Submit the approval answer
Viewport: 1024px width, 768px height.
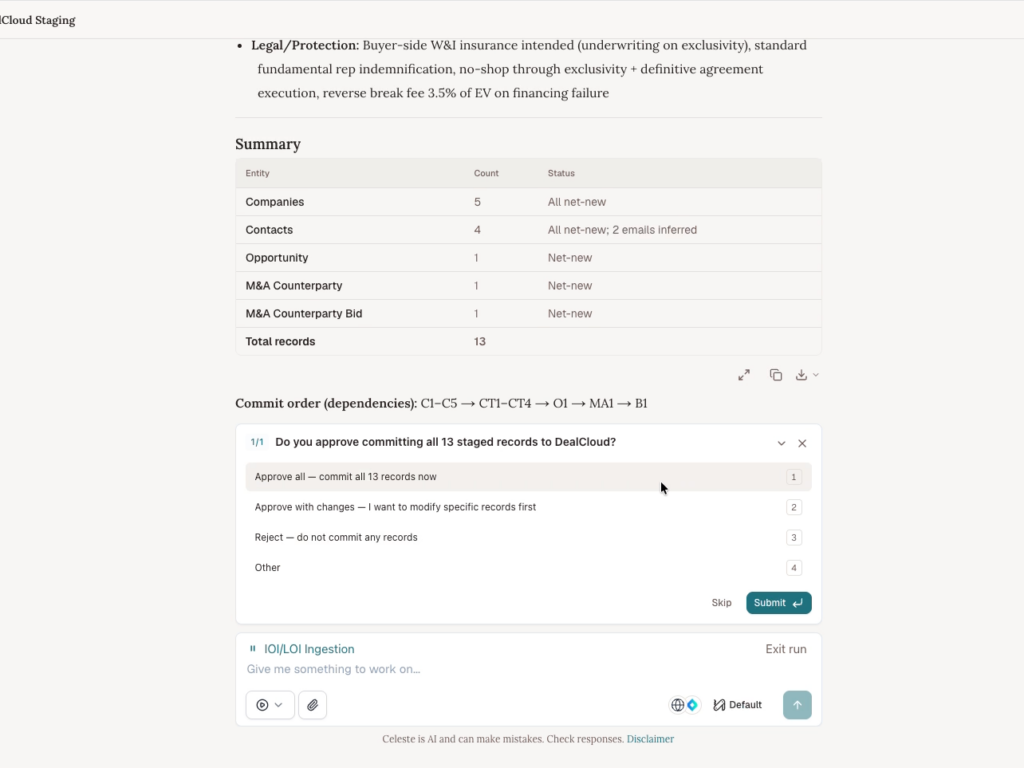tap(778, 603)
